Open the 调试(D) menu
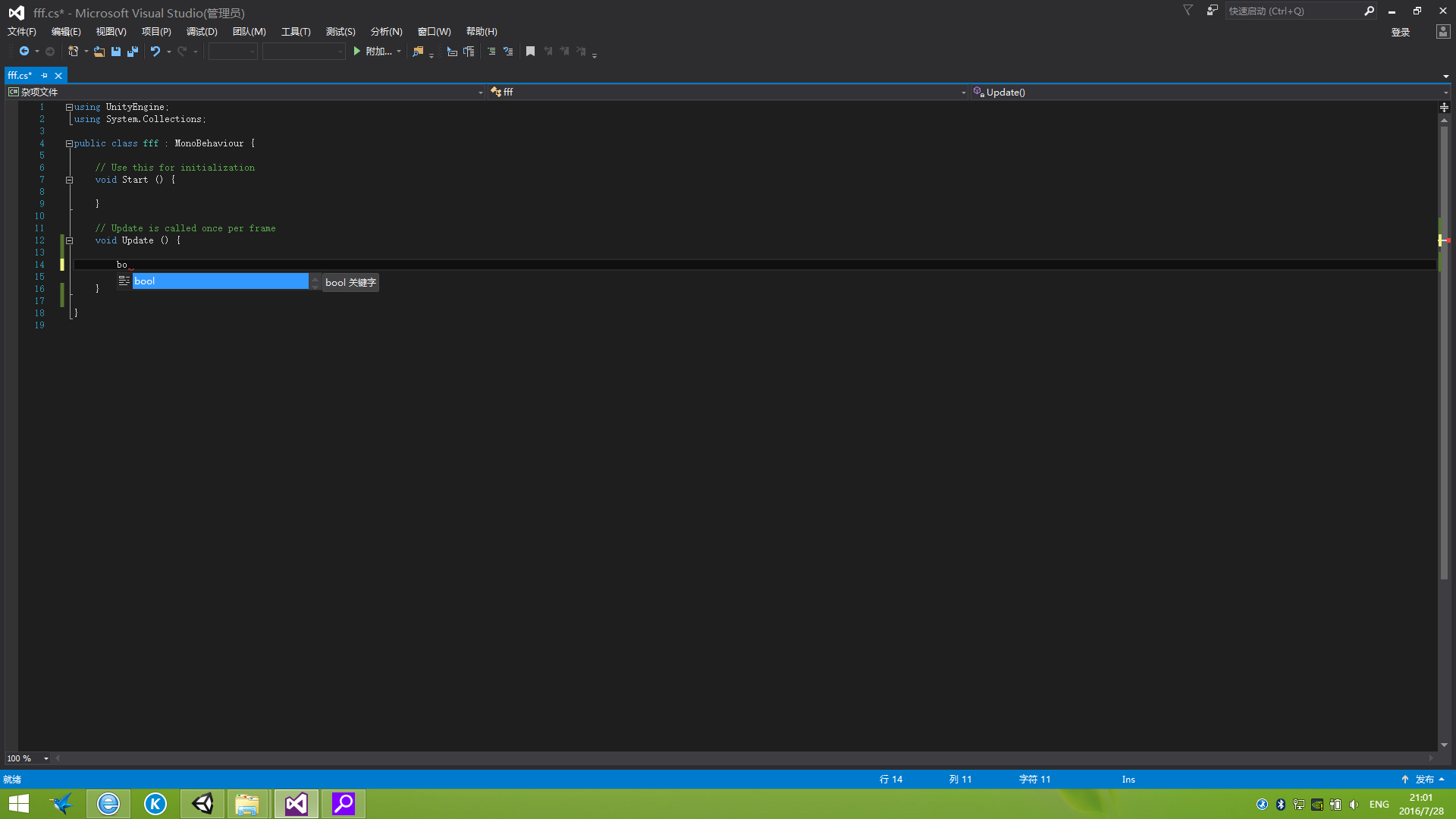 tap(202, 32)
